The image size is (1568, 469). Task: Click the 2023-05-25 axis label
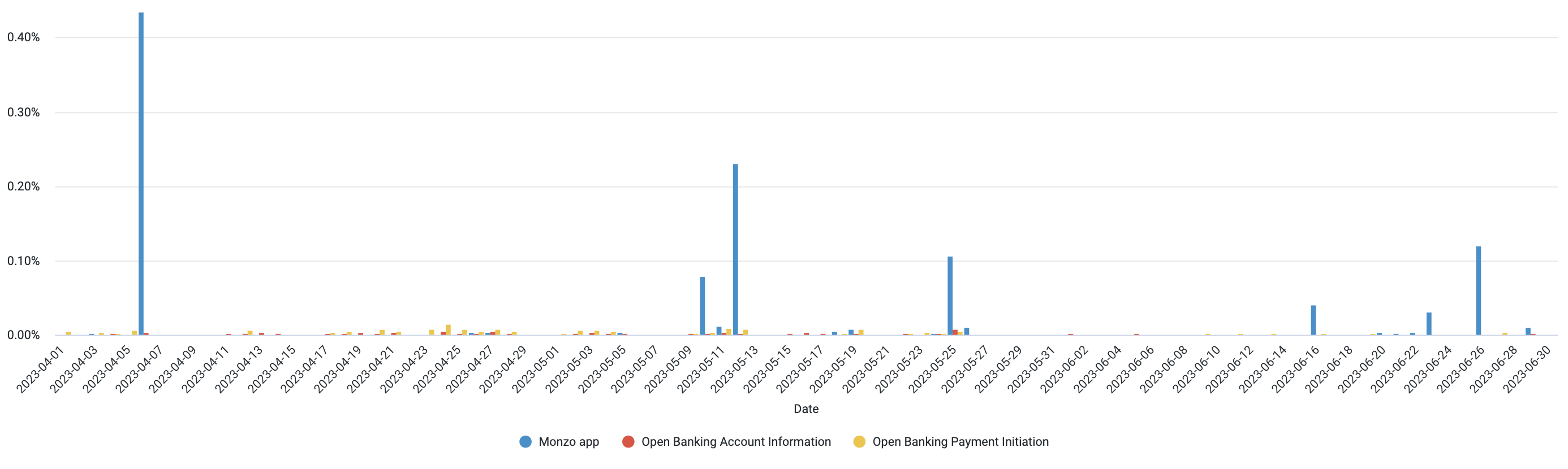pos(933,369)
